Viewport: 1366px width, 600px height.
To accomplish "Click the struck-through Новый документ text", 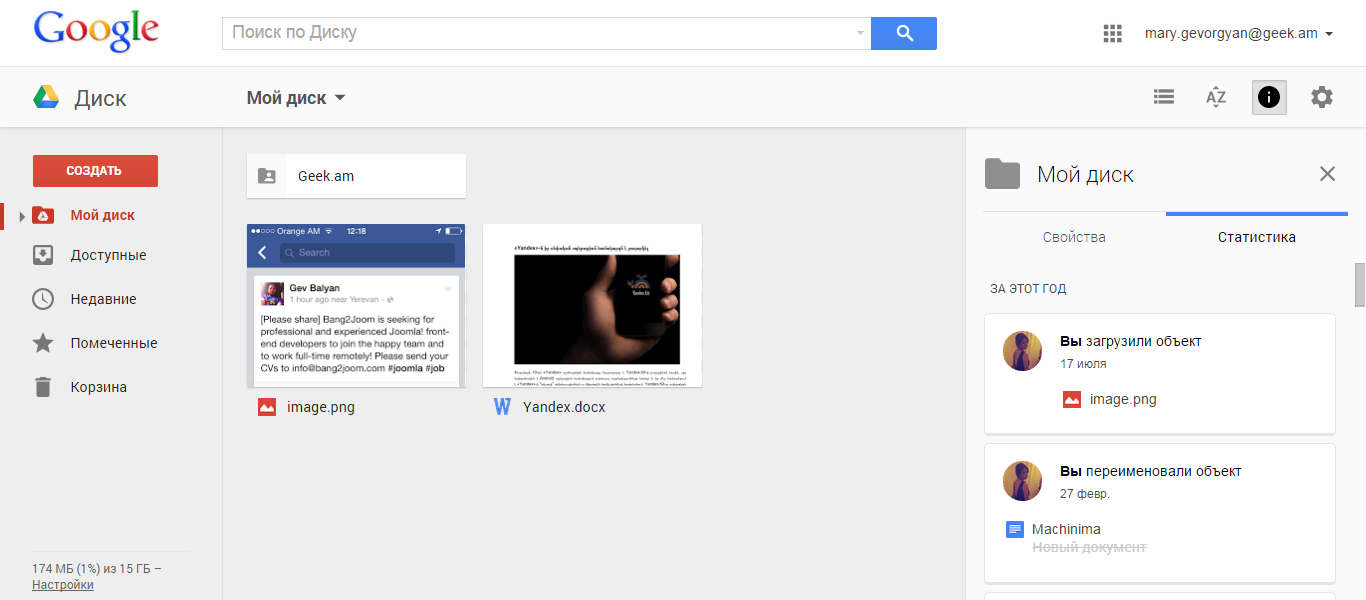I will tap(1089, 547).
